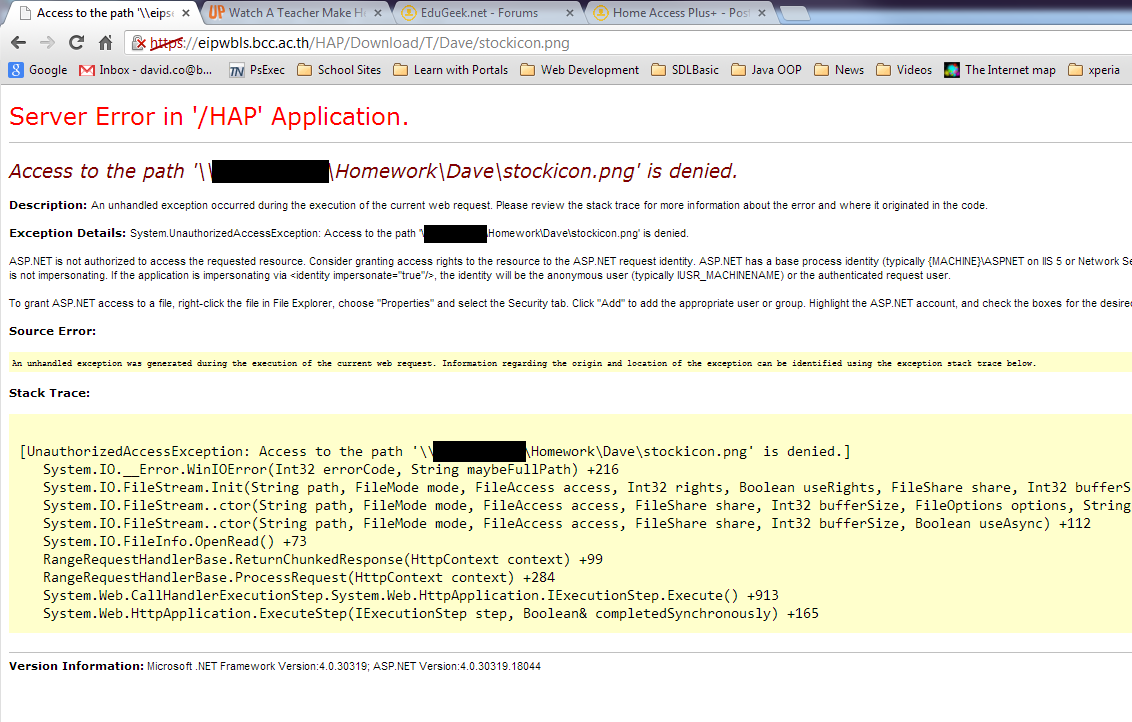
Task: Open the Java OOP bookmark folder
Action: [766, 70]
